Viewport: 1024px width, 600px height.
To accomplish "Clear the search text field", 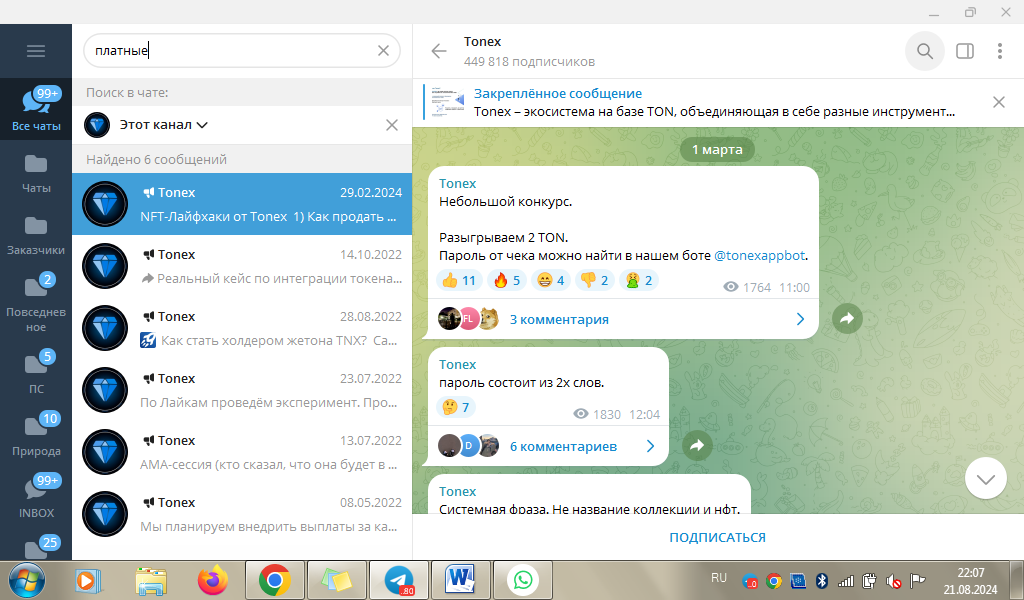I will (383, 50).
